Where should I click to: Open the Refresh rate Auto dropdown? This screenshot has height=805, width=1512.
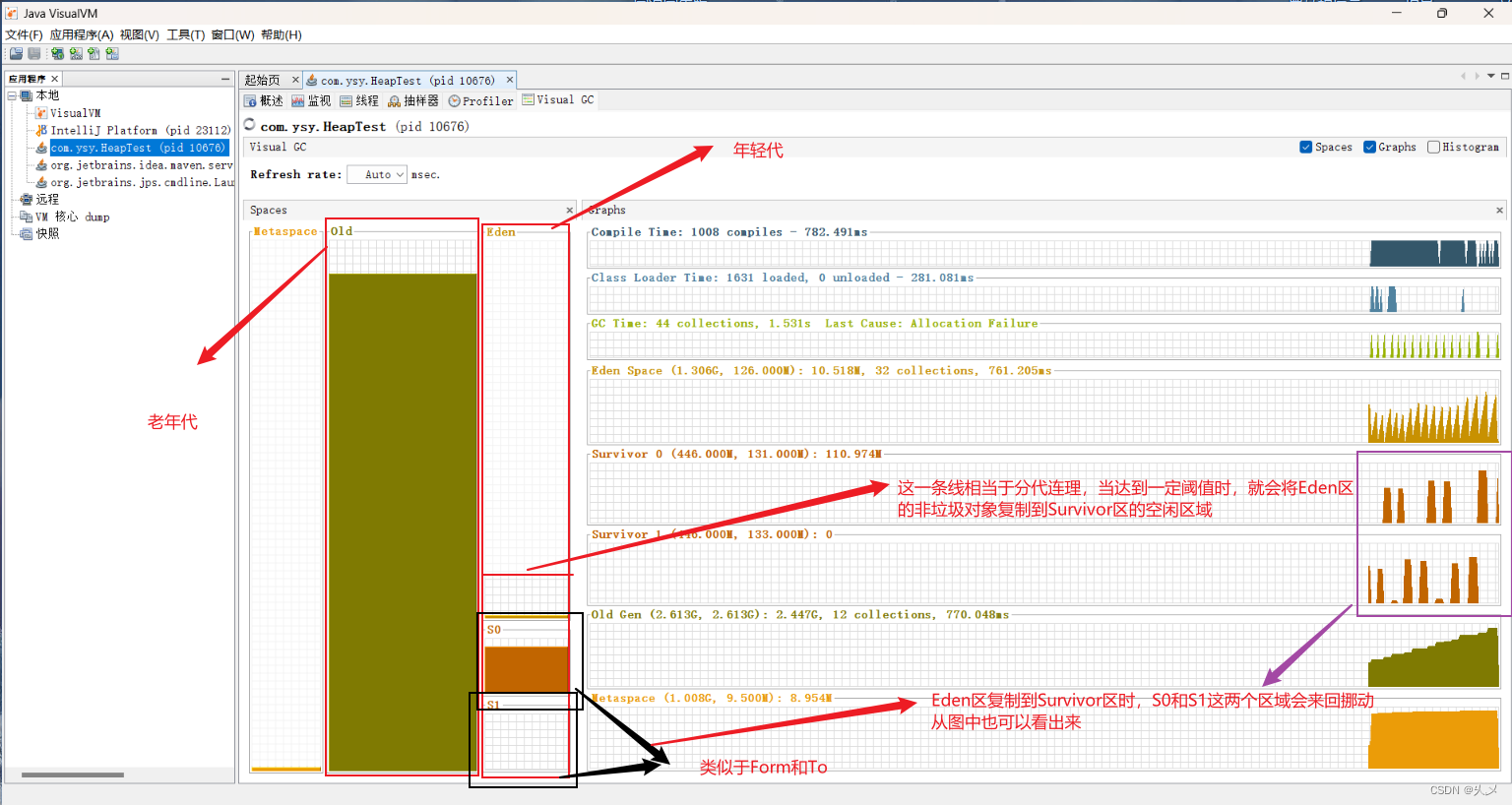[377, 174]
